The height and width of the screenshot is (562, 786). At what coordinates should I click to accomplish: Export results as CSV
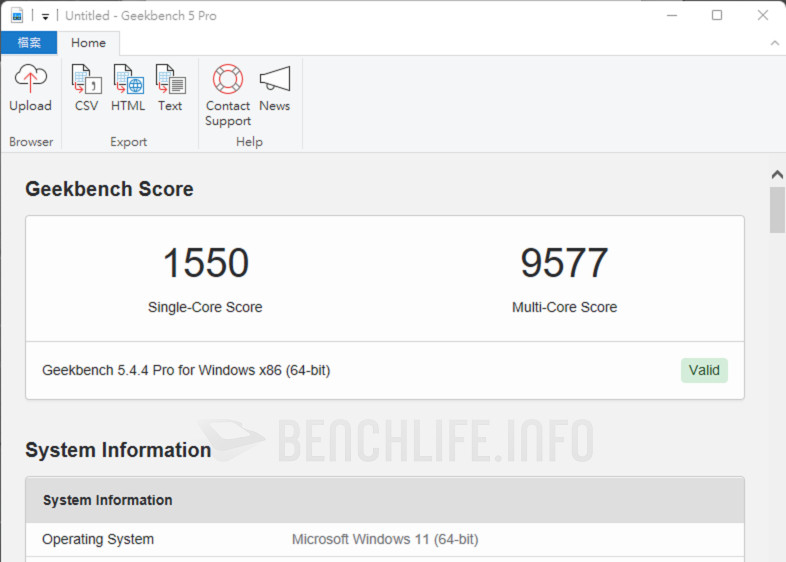click(x=86, y=89)
